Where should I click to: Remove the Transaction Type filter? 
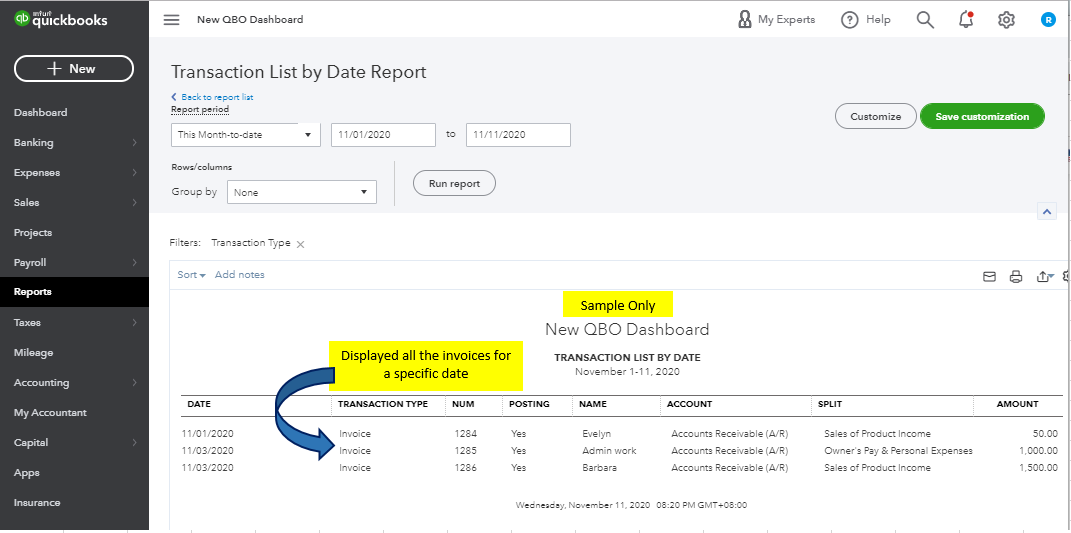[x=300, y=244]
